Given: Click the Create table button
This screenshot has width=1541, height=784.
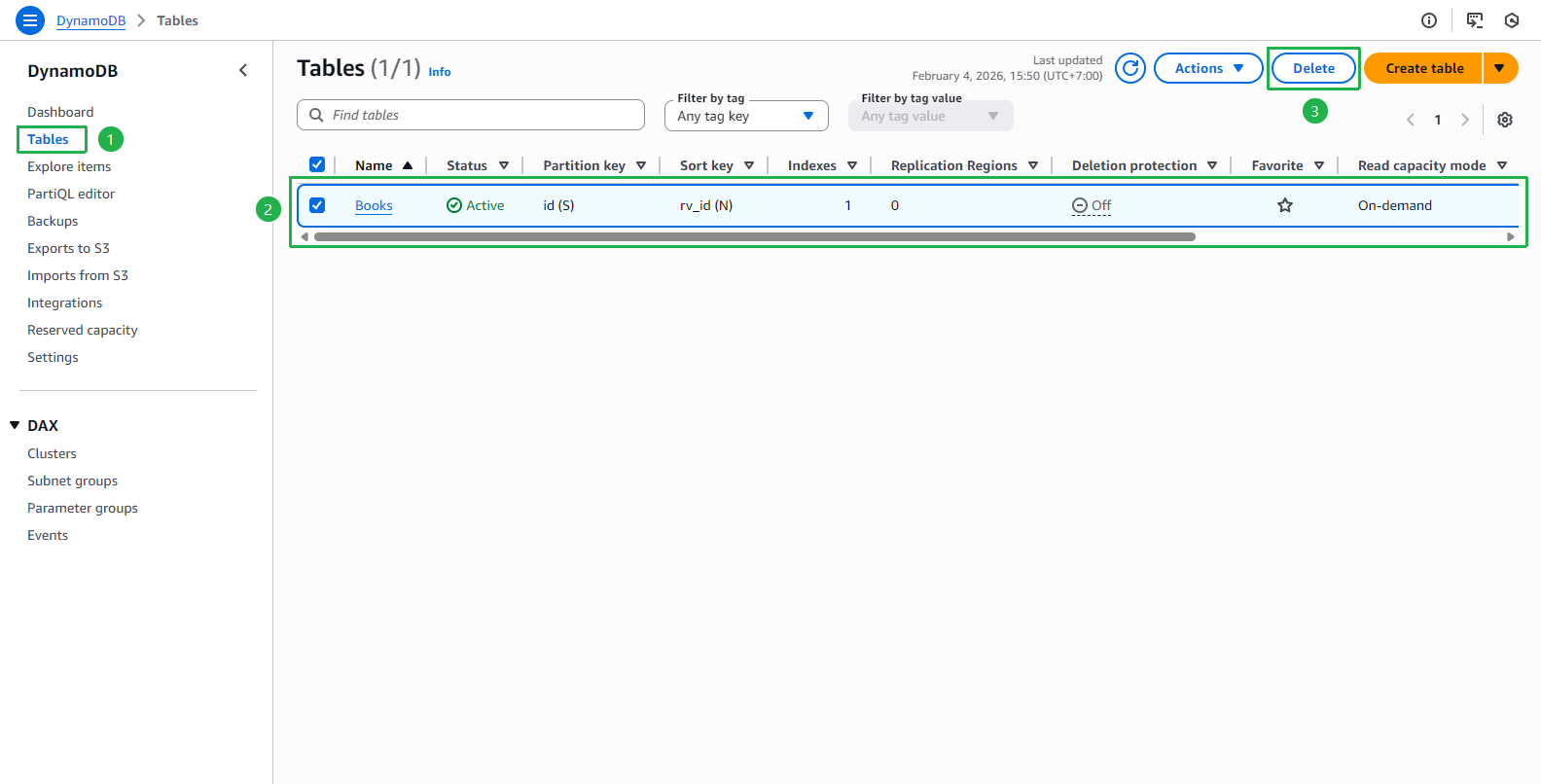Looking at the screenshot, I should click(1423, 68).
